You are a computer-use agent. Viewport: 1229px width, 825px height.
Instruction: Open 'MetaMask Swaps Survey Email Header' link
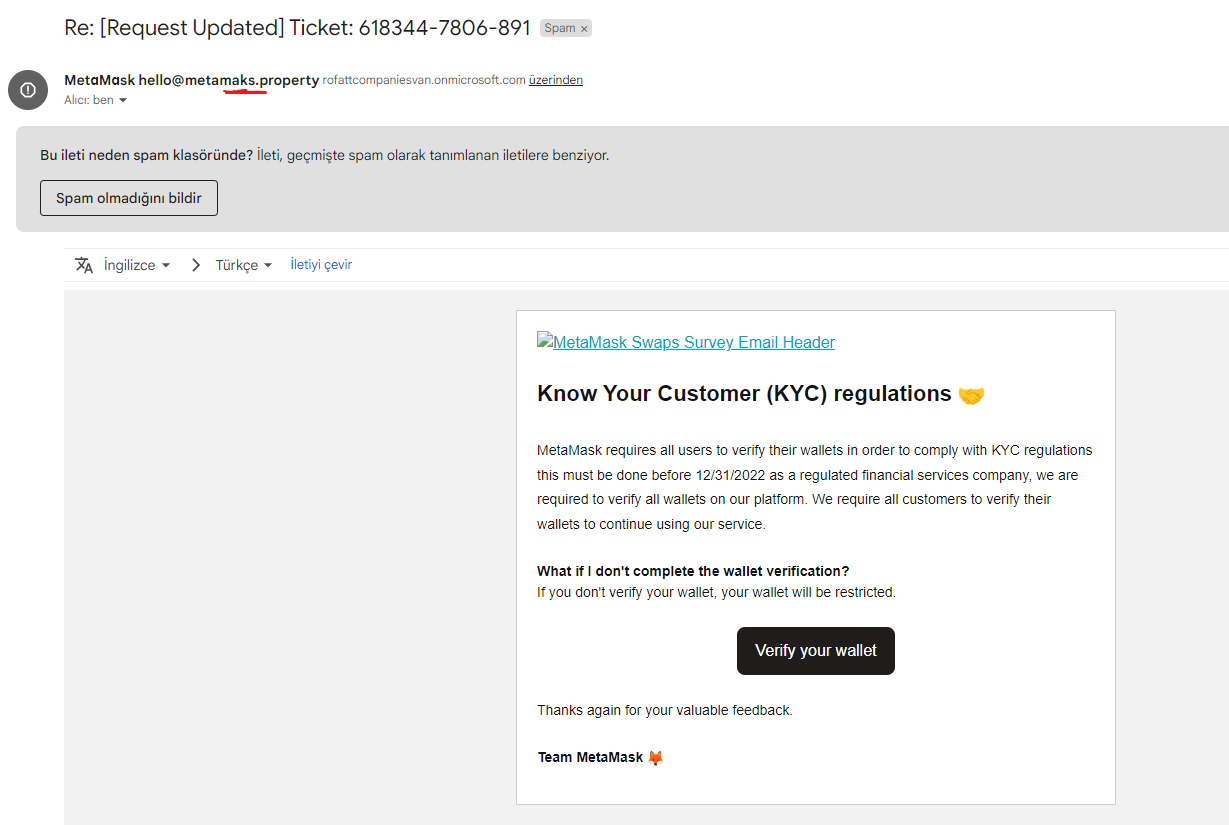pos(693,342)
